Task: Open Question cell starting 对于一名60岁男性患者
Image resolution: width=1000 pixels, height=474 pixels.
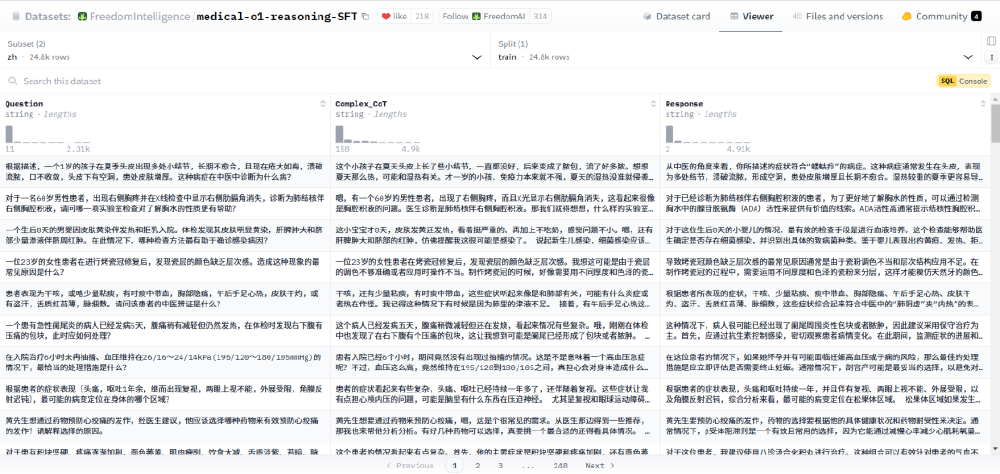Action: pyautogui.click(x=165, y=204)
